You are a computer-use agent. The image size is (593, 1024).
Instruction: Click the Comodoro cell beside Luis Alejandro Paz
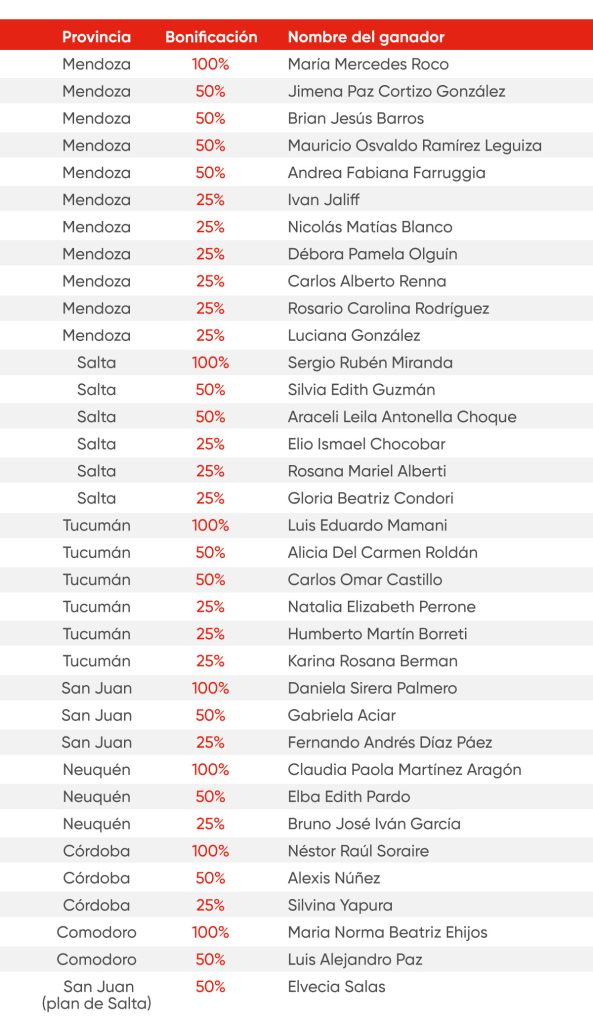96,959
